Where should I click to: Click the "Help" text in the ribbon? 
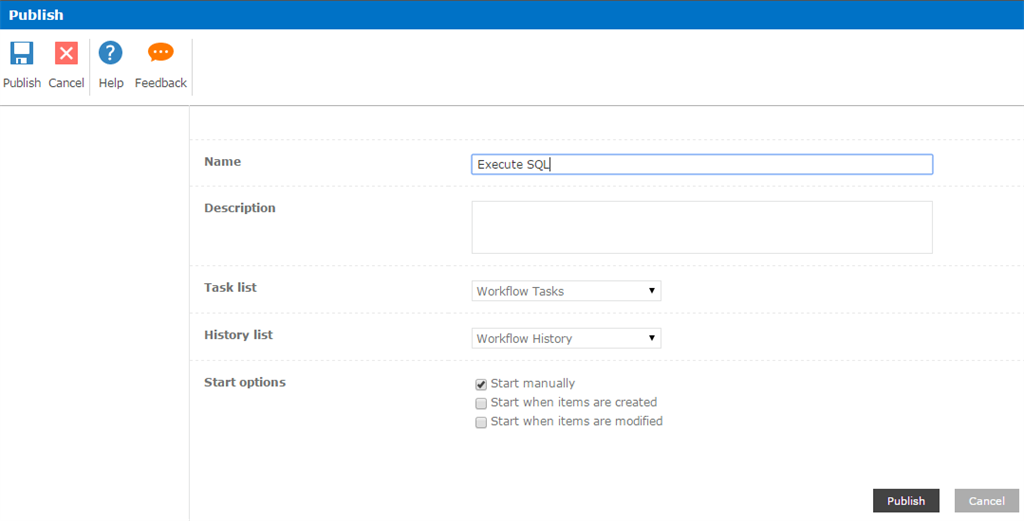pyautogui.click(x=111, y=83)
